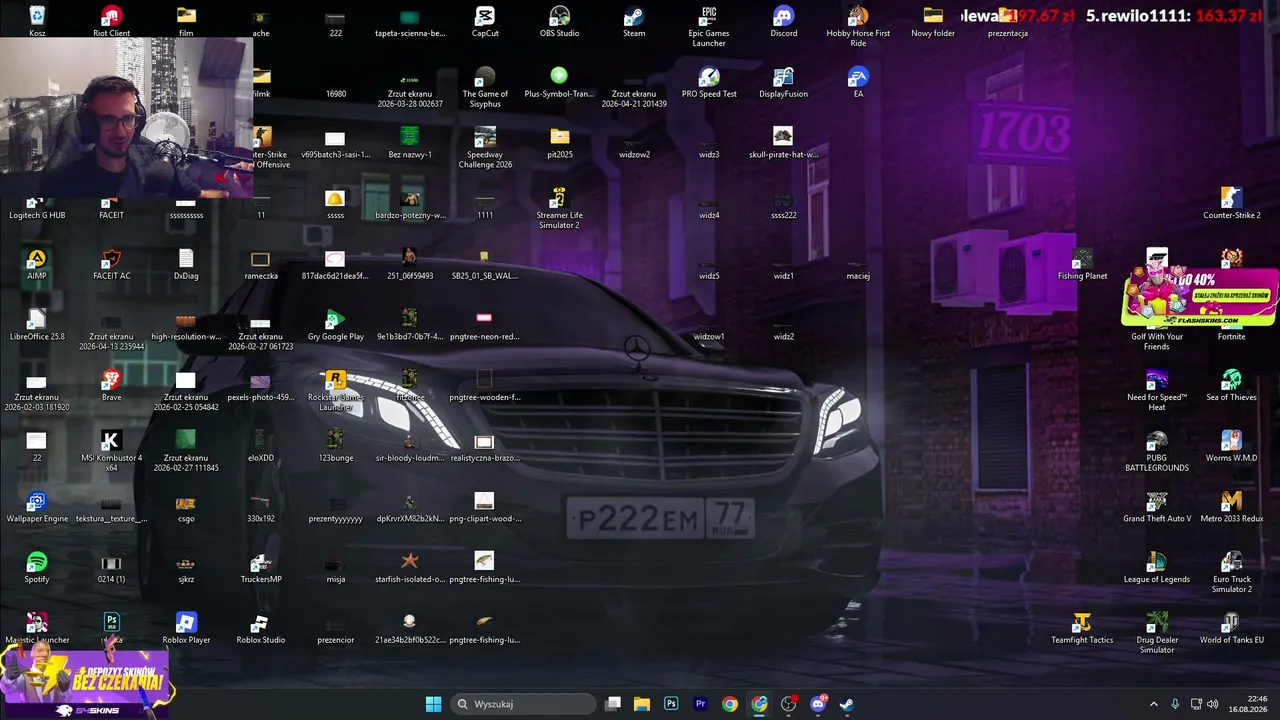Viewport: 1280px width, 720px height.
Task: Select The Game of Sisyphus icon
Action: pyautogui.click(x=485, y=88)
